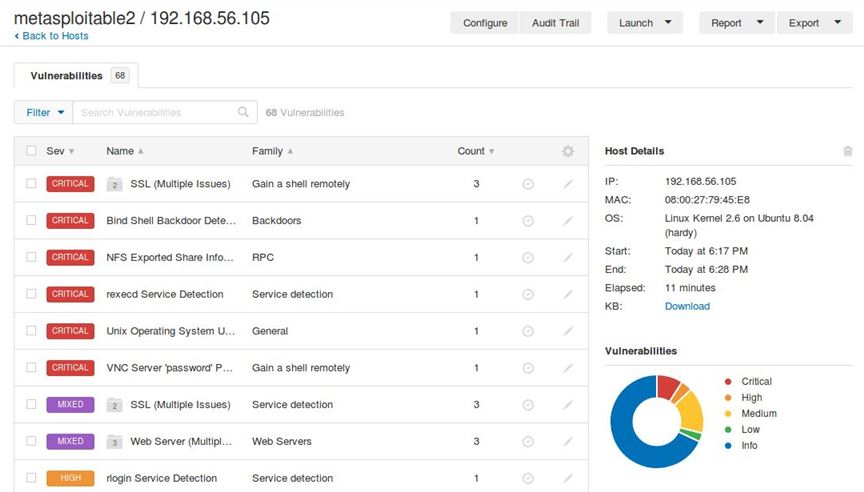Click the yellow Medium legend dot

tap(728, 414)
